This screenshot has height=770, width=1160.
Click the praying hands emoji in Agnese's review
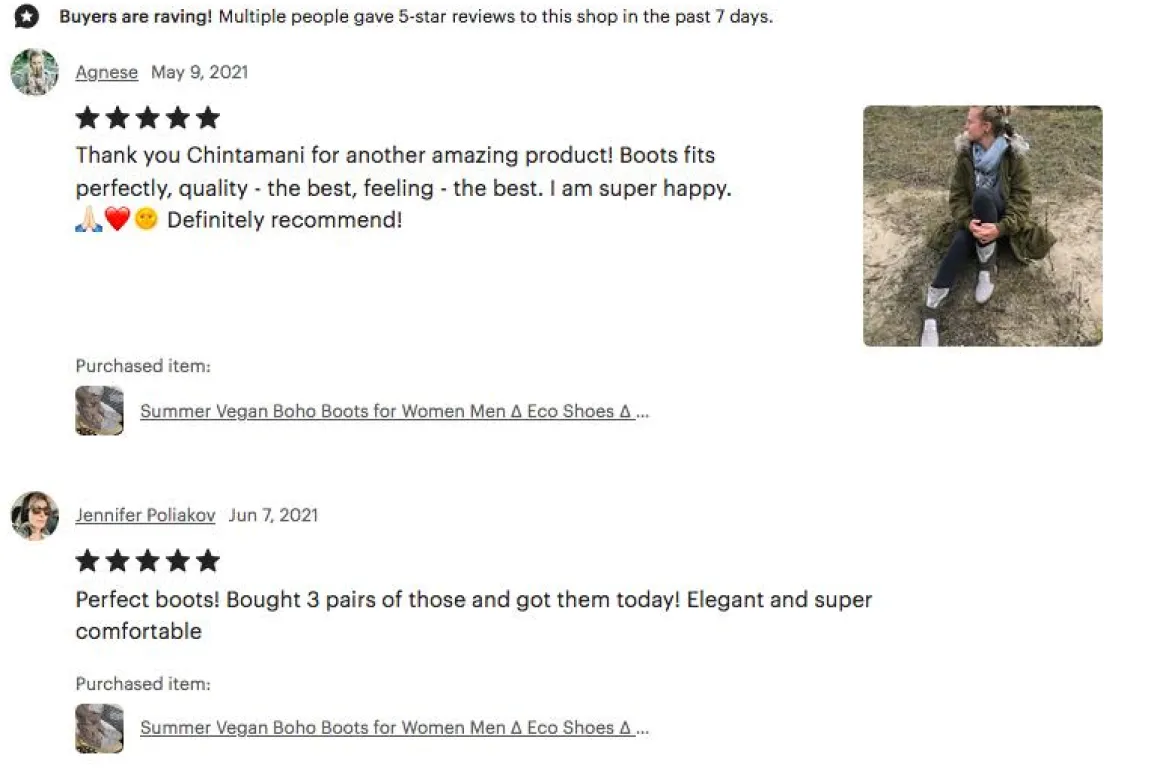click(x=89, y=219)
